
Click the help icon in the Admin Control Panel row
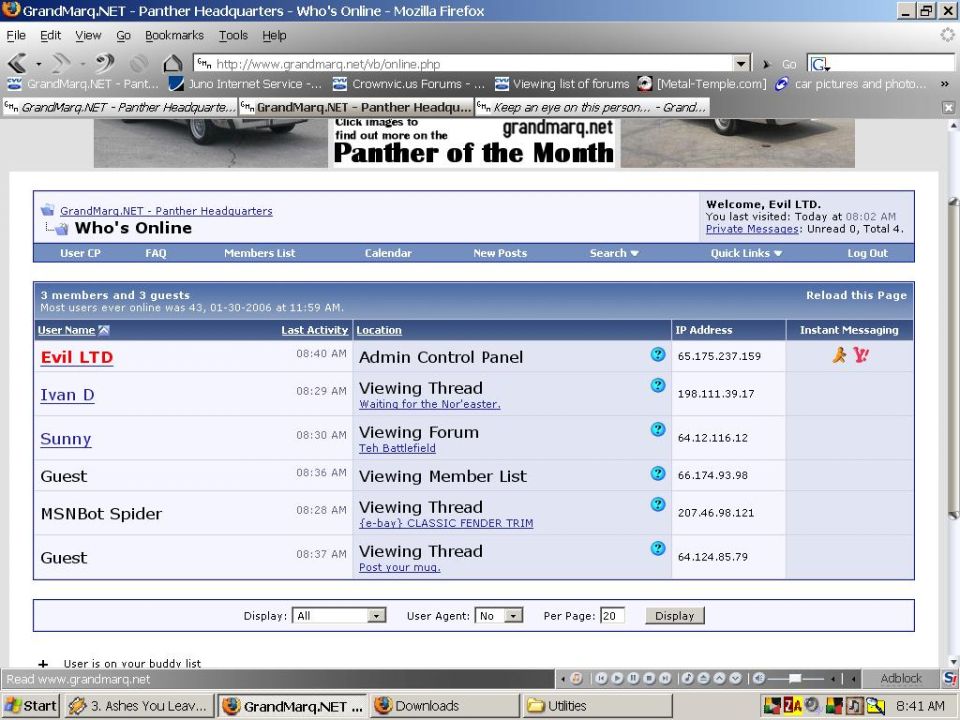click(x=658, y=354)
